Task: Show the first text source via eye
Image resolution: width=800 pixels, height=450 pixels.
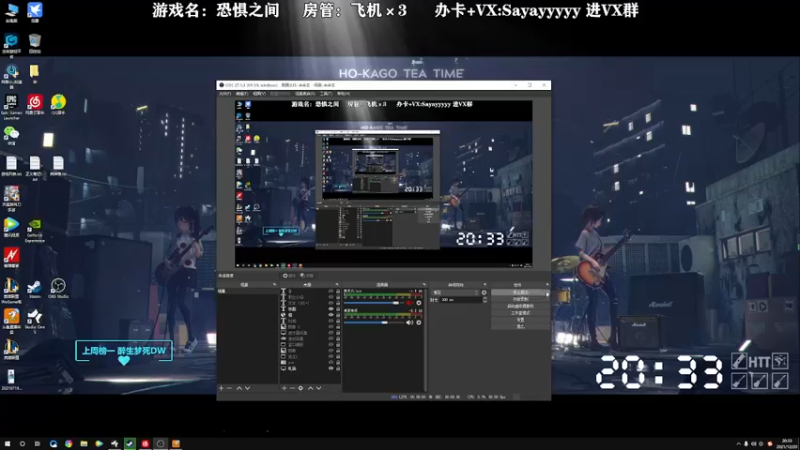Action: 331,291
